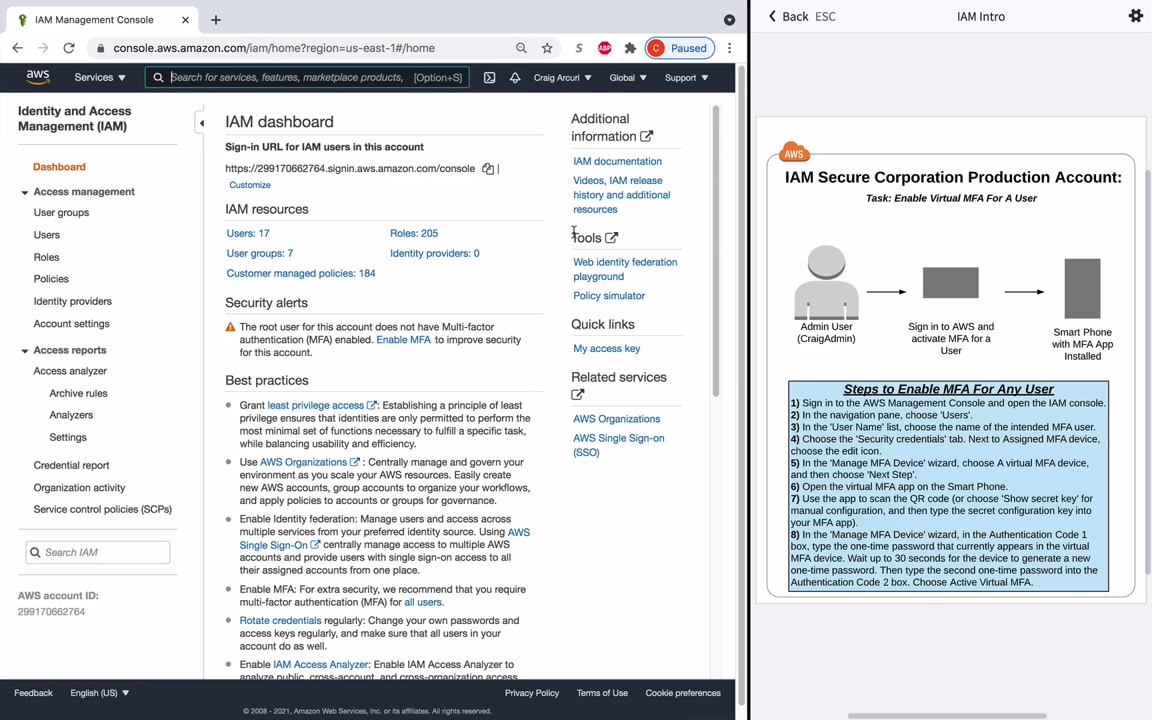The width and height of the screenshot is (1152, 720).
Task: Reload the page with refresh icon
Action: coord(69,48)
